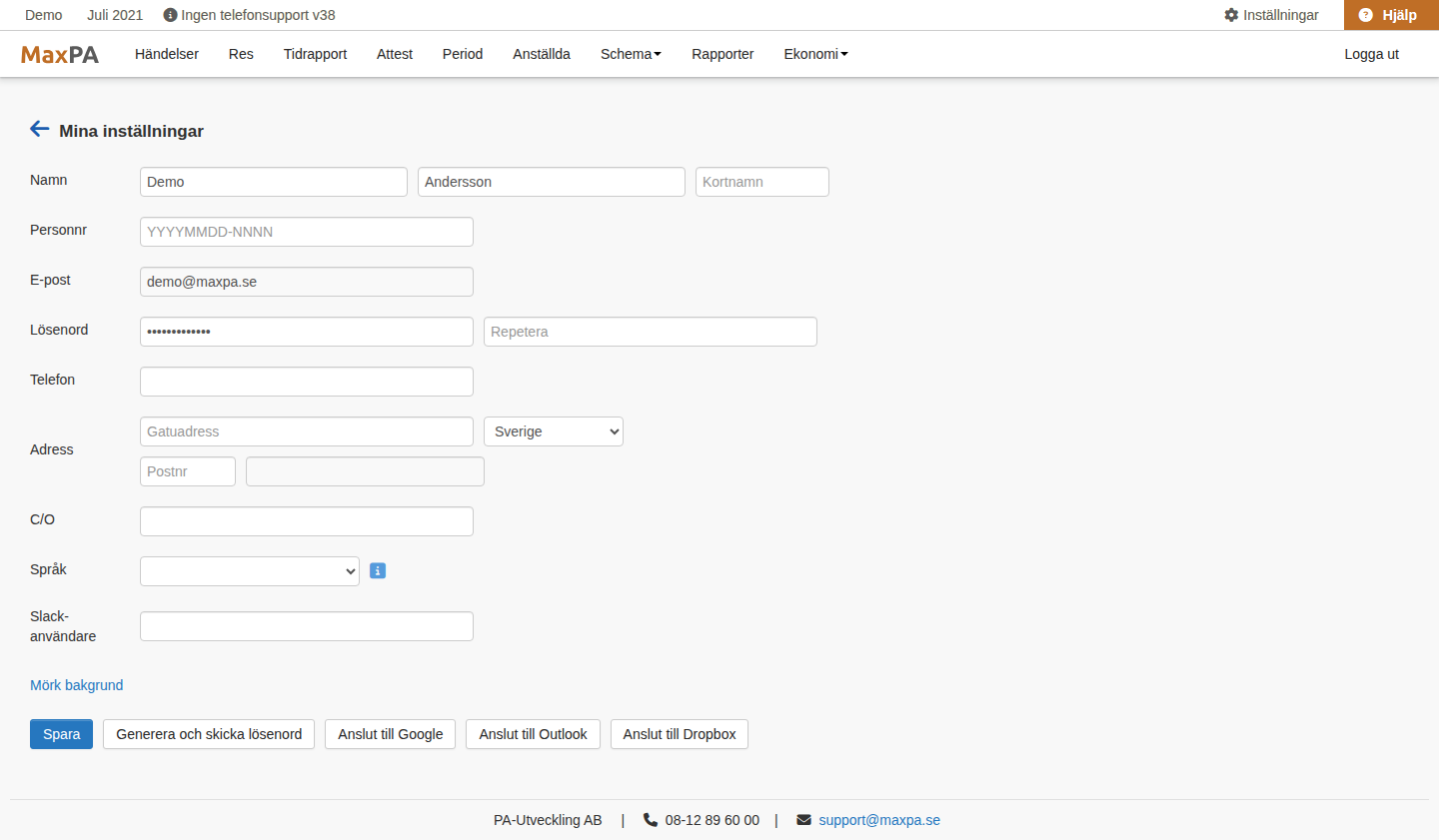This screenshot has height=840, width=1439.
Task: Open the Anställda page
Action: [x=542, y=54]
